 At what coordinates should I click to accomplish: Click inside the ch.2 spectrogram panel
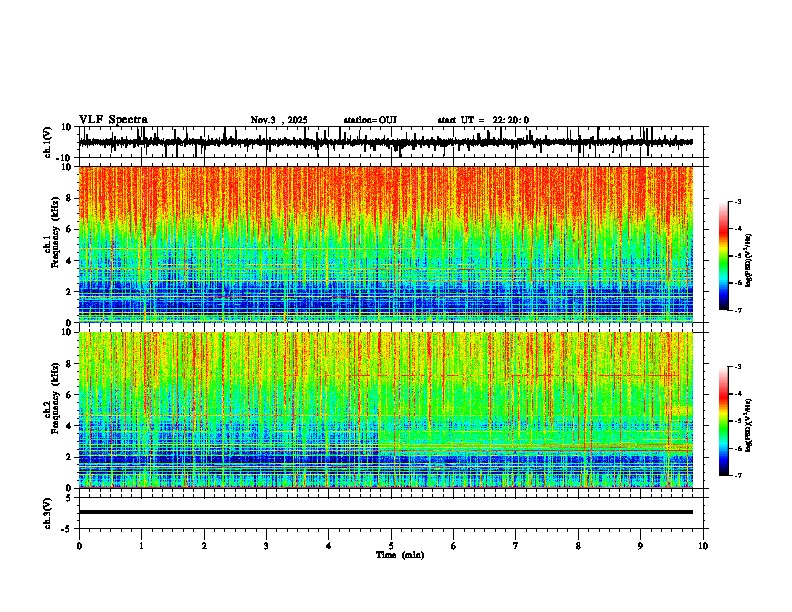[x=386, y=410]
